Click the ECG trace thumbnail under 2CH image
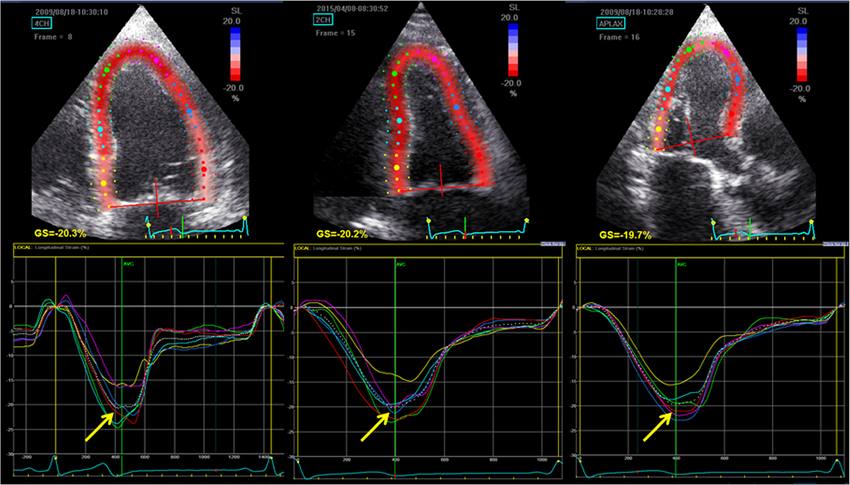This screenshot has width=850, height=485. tap(478, 227)
